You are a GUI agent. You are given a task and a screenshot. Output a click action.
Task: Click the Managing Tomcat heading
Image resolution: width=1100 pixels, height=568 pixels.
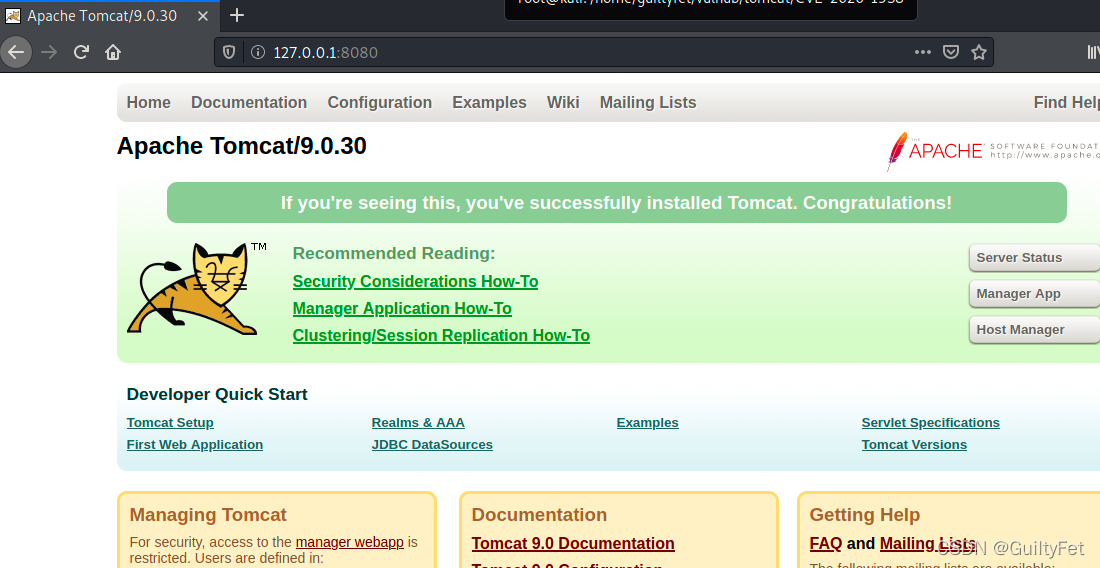tap(208, 515)
